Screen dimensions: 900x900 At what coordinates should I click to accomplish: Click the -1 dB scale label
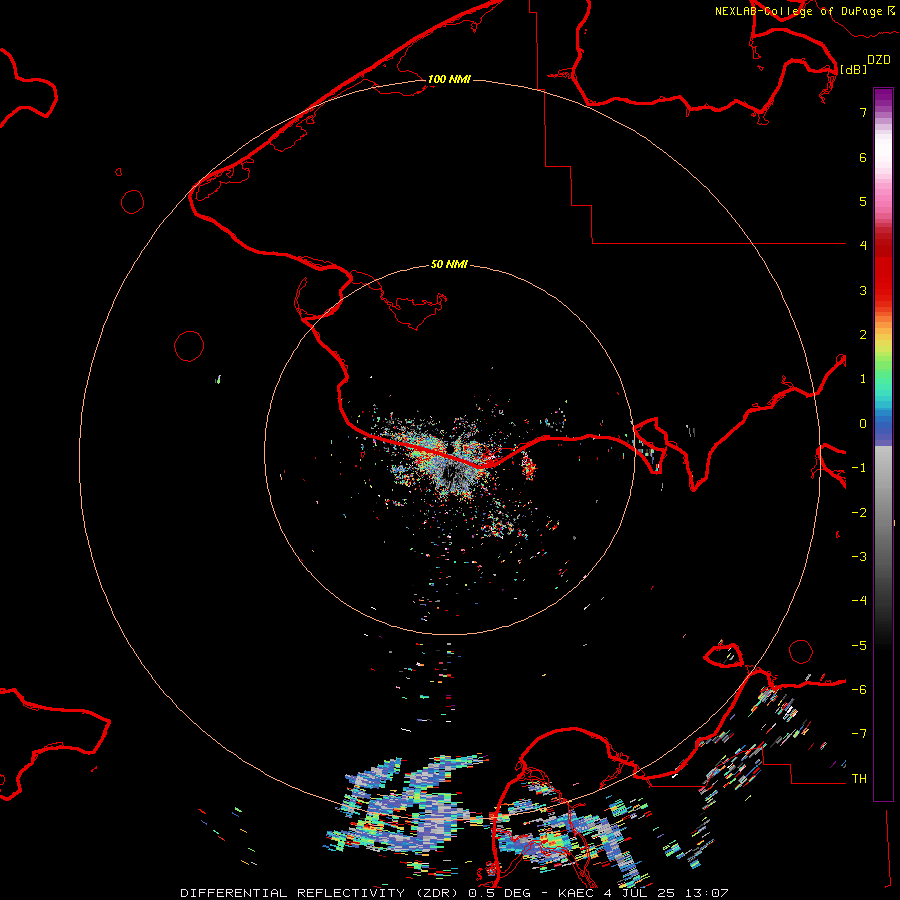pyautogui.click(x=859, y=468)
